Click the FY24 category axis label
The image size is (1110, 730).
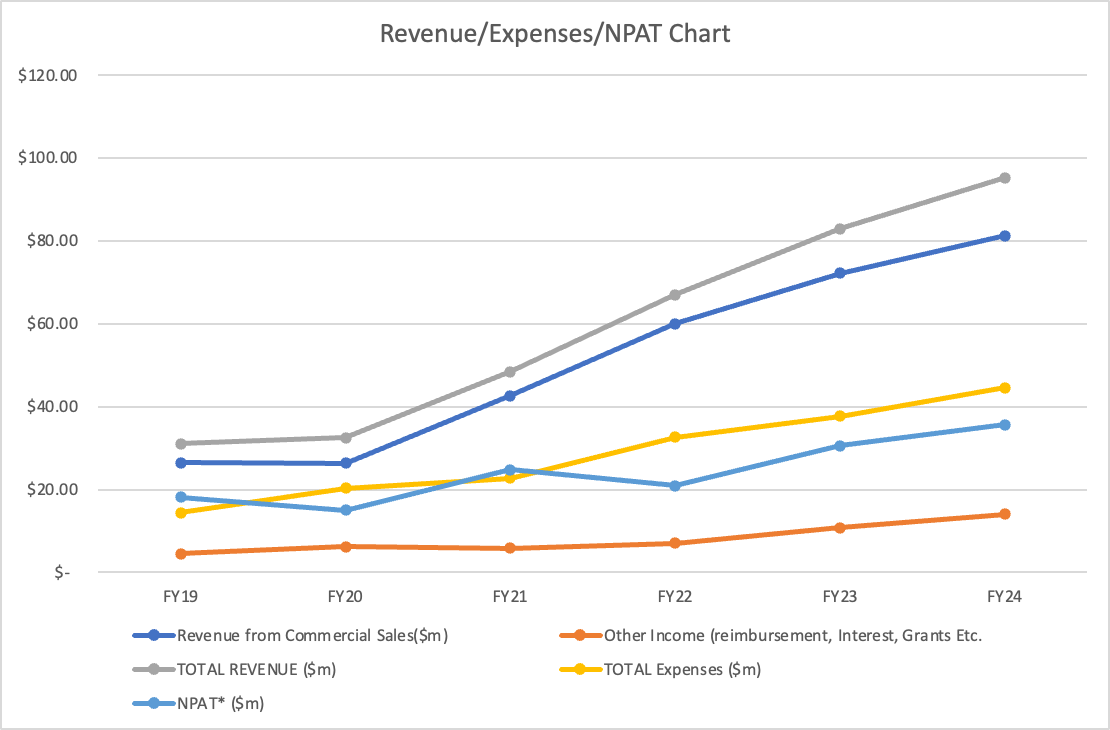[1004, 597]
